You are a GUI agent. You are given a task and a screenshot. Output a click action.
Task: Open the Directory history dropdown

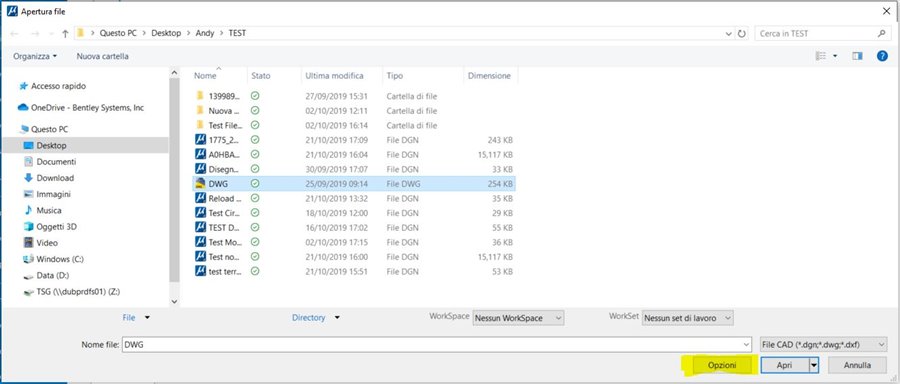tap(315, 317)
